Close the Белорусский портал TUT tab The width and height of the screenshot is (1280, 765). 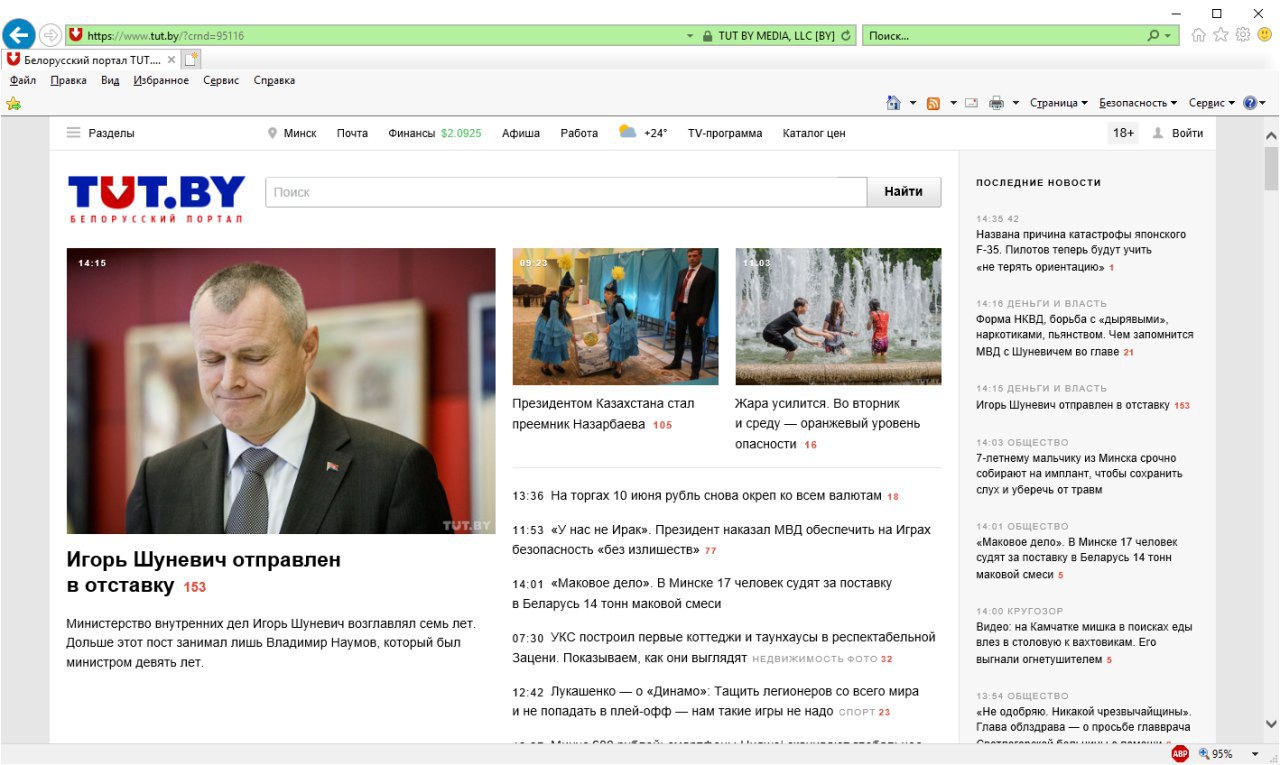pyautogui.click(x=171, y=60)
